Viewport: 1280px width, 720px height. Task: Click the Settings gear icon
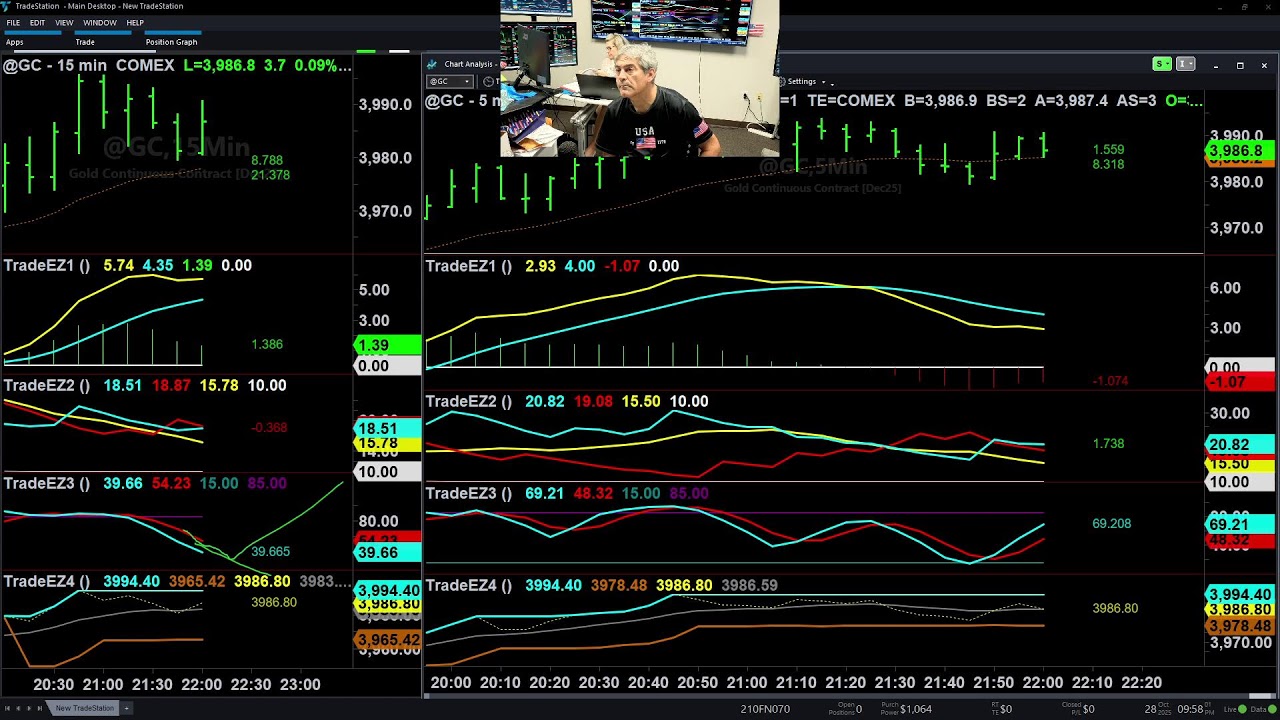click(782, 81)
